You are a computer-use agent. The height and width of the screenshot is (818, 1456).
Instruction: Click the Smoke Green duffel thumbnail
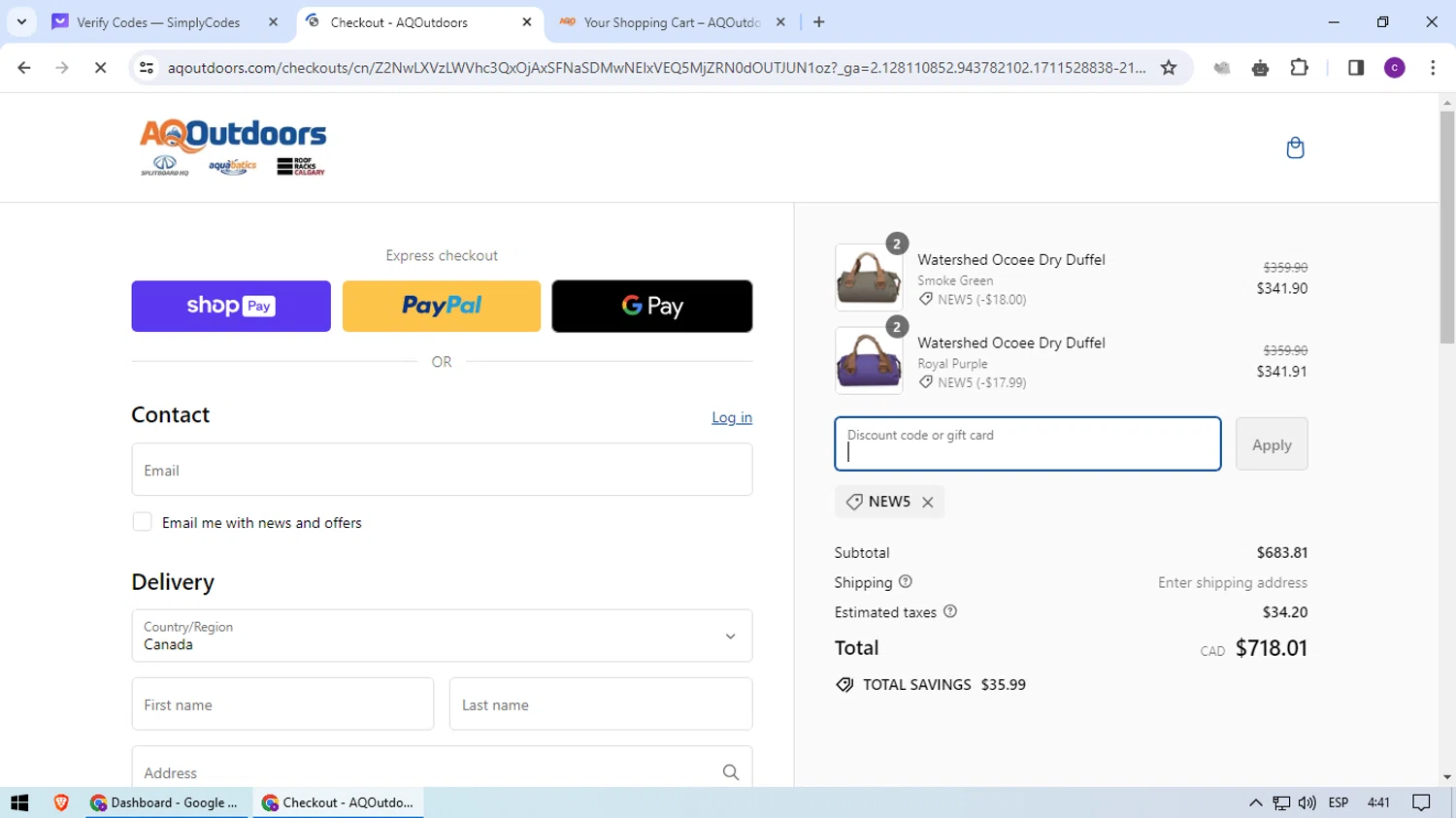click(x=869, y=278)
